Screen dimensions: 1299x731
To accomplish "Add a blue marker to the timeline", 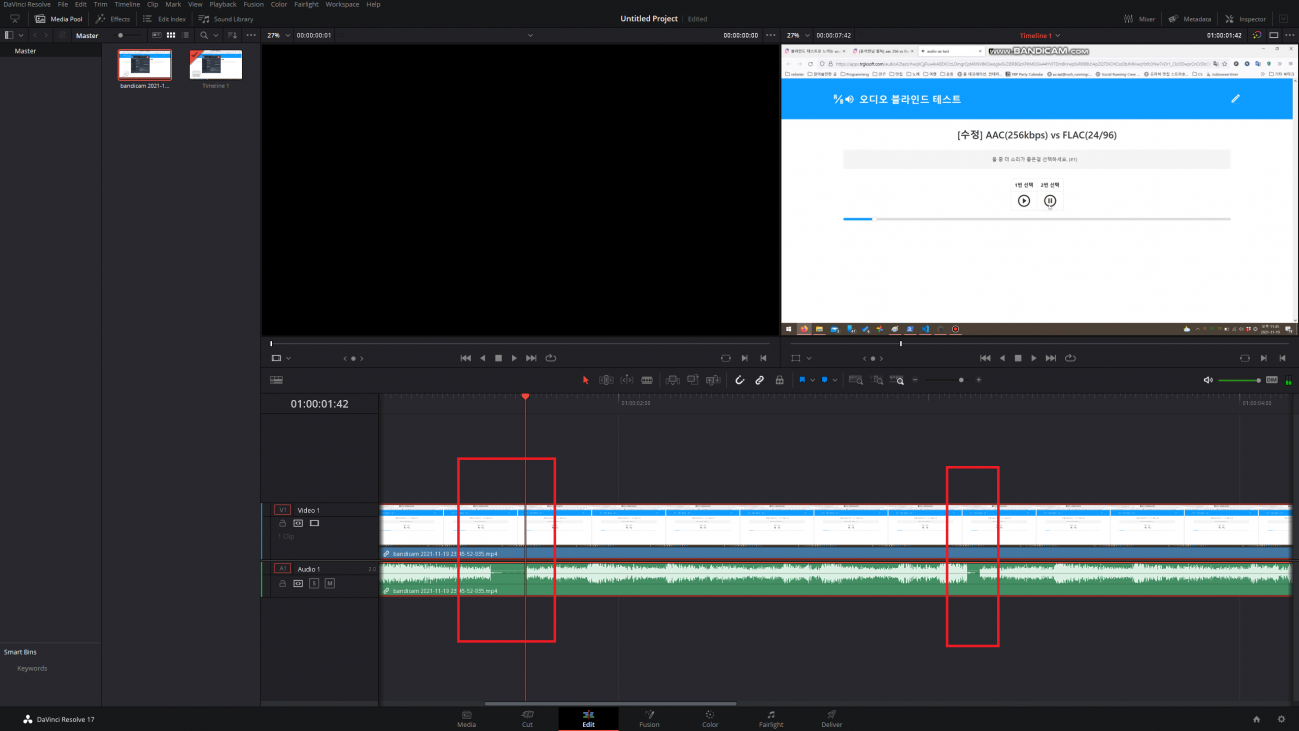I will click(x=825, y=380).
